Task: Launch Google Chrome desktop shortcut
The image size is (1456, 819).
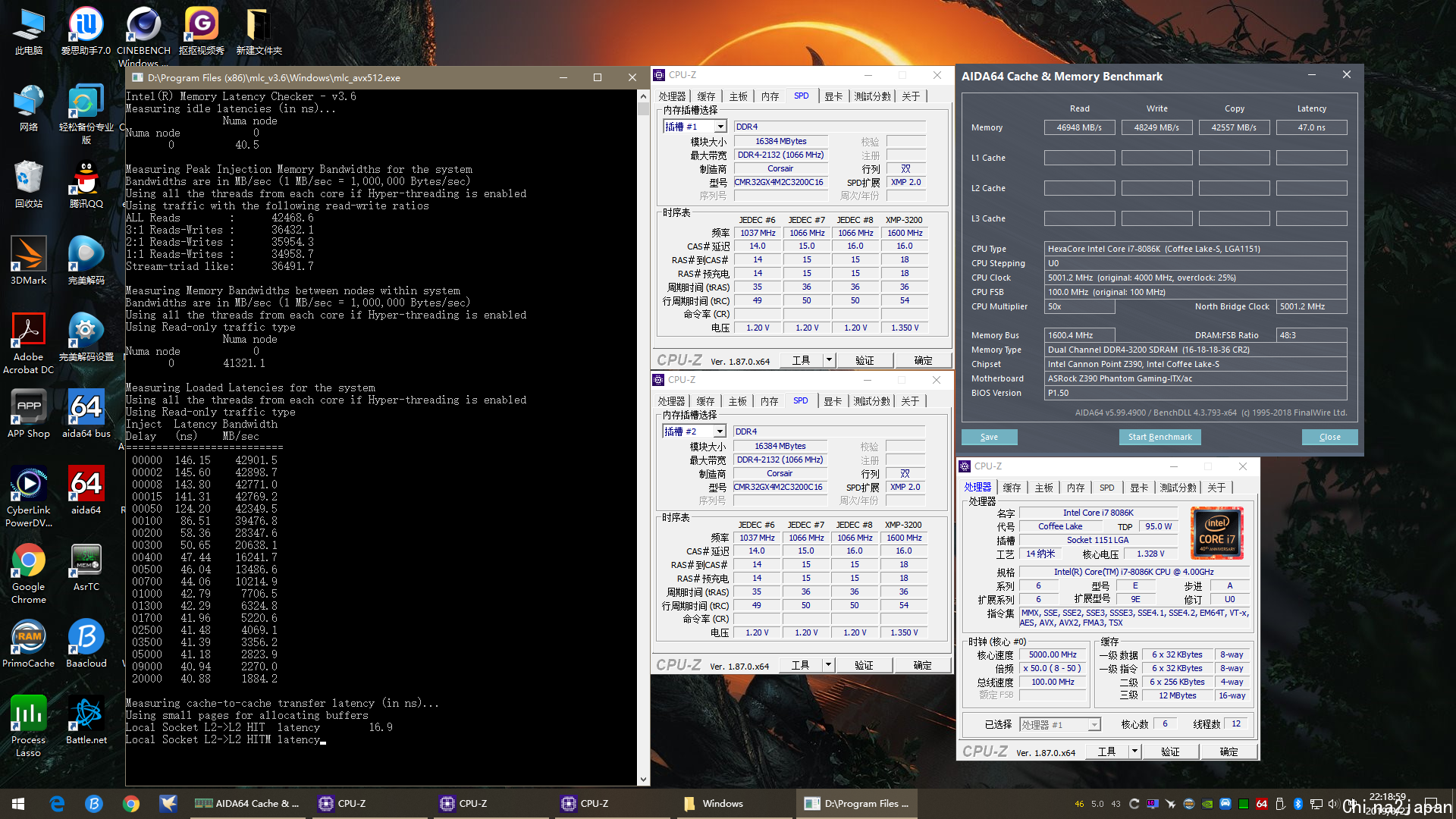Action: point(29,573)
